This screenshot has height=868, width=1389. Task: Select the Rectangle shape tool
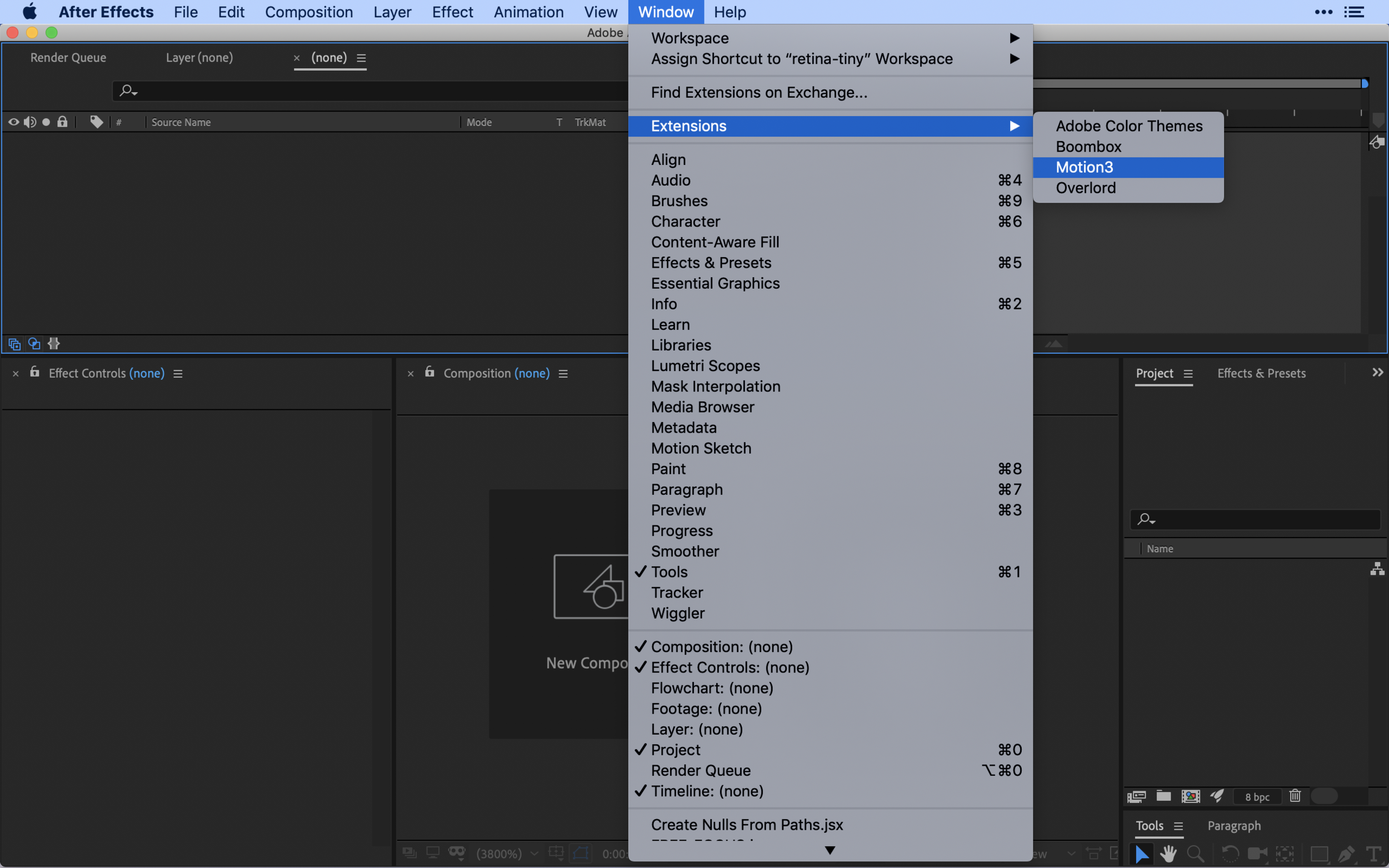coord(1319,854)
